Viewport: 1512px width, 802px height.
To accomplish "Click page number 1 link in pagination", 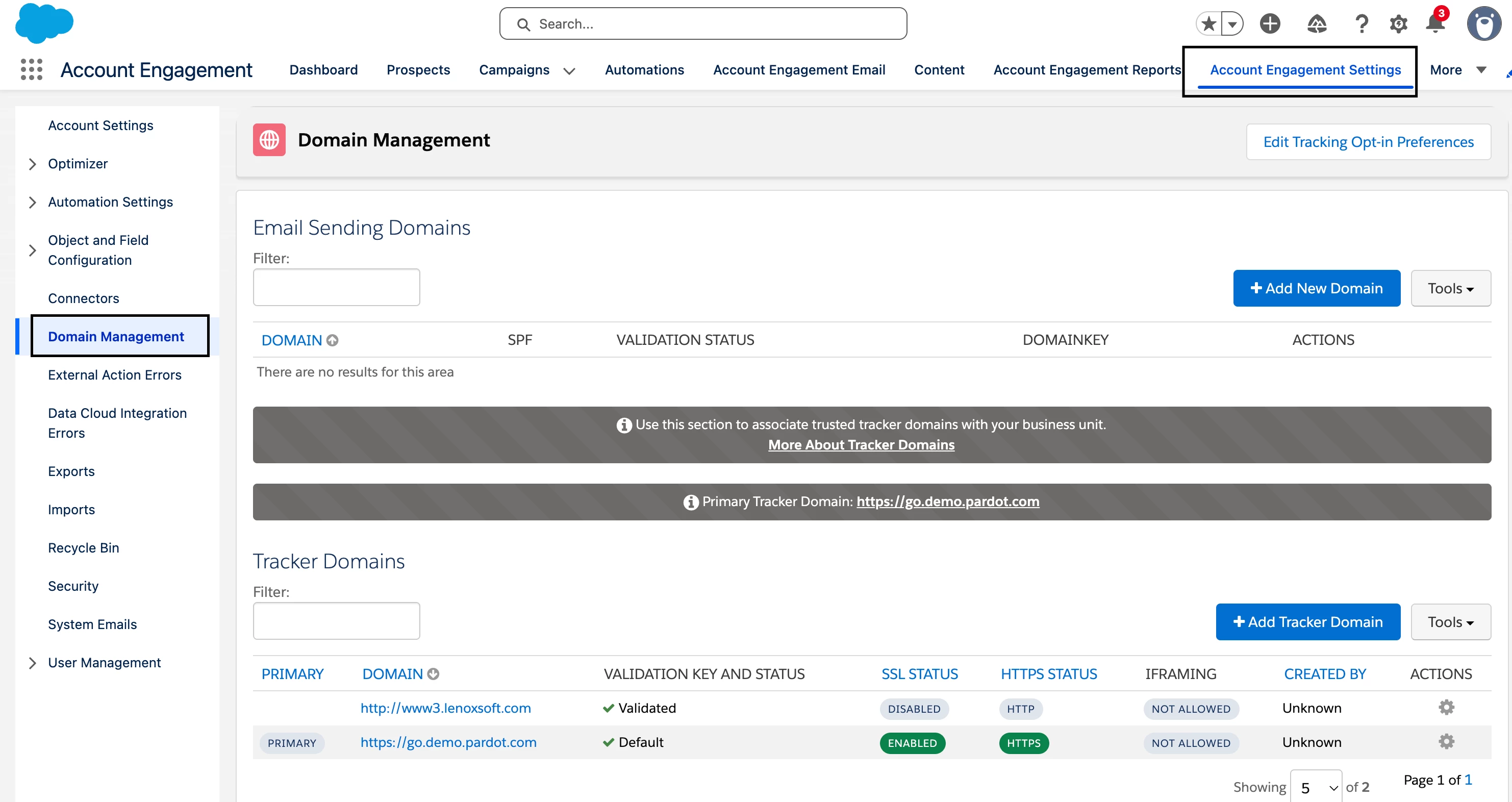I will 1468,780.
